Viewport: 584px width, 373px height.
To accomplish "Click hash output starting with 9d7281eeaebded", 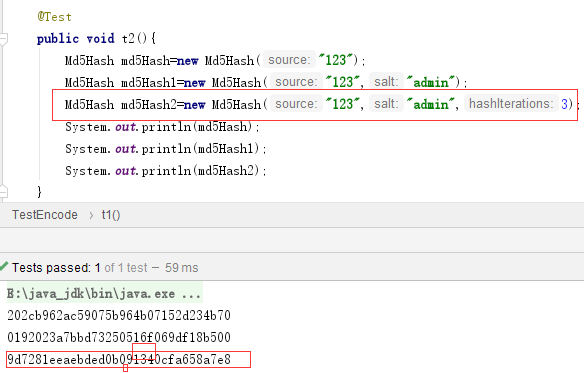I will pyautogui.click(x=119, y=359).
